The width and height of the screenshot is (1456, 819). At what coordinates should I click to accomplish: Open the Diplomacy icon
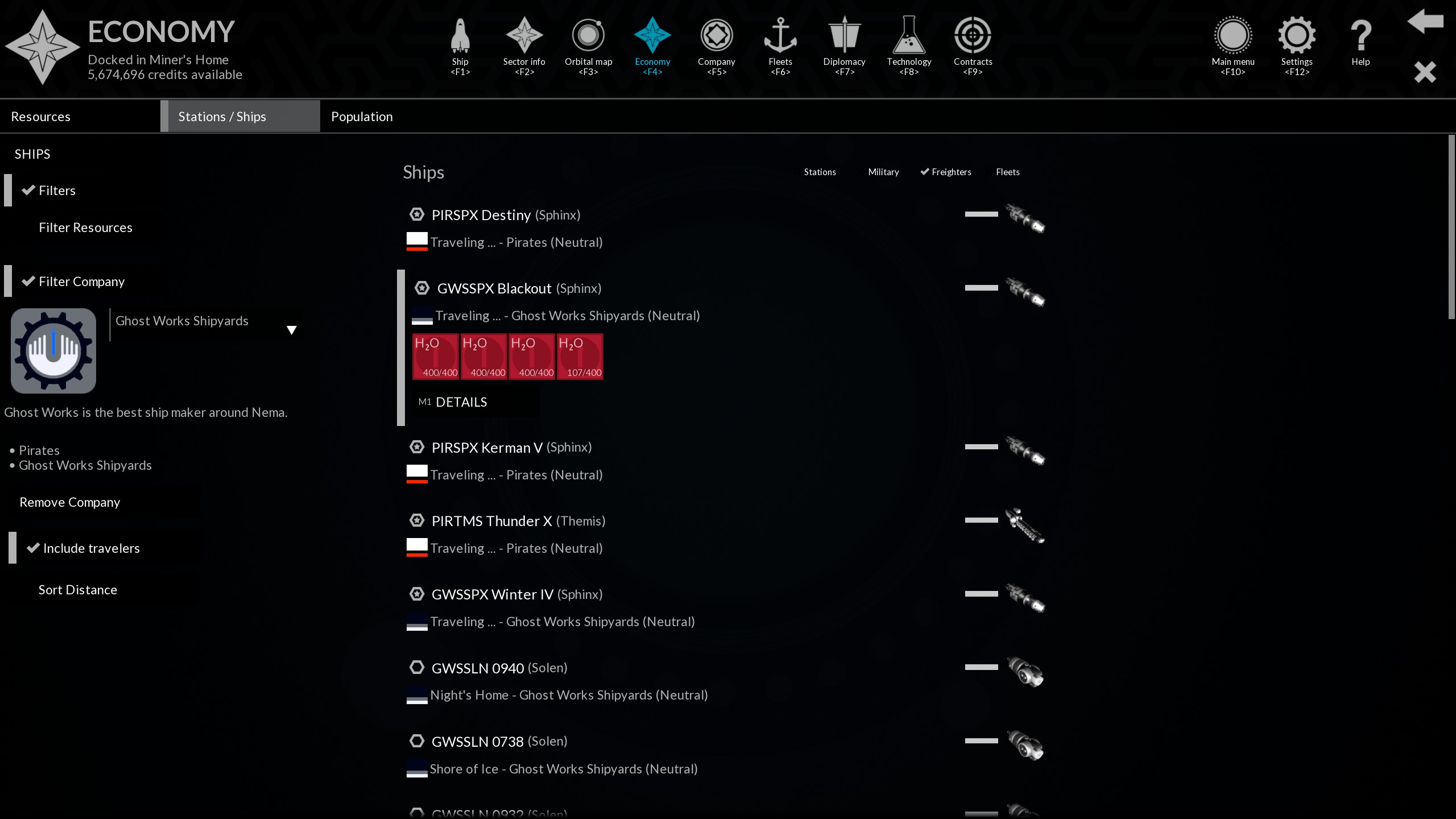(844, 36)
